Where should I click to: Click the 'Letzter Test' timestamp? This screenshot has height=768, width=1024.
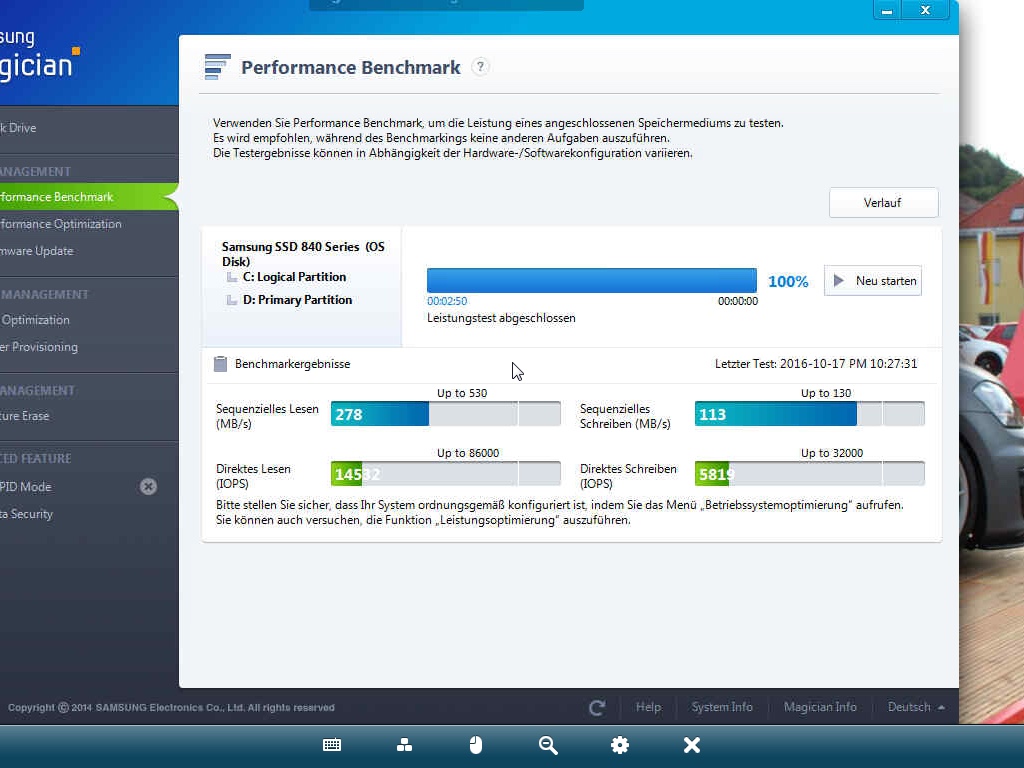(x=816, y=364)
